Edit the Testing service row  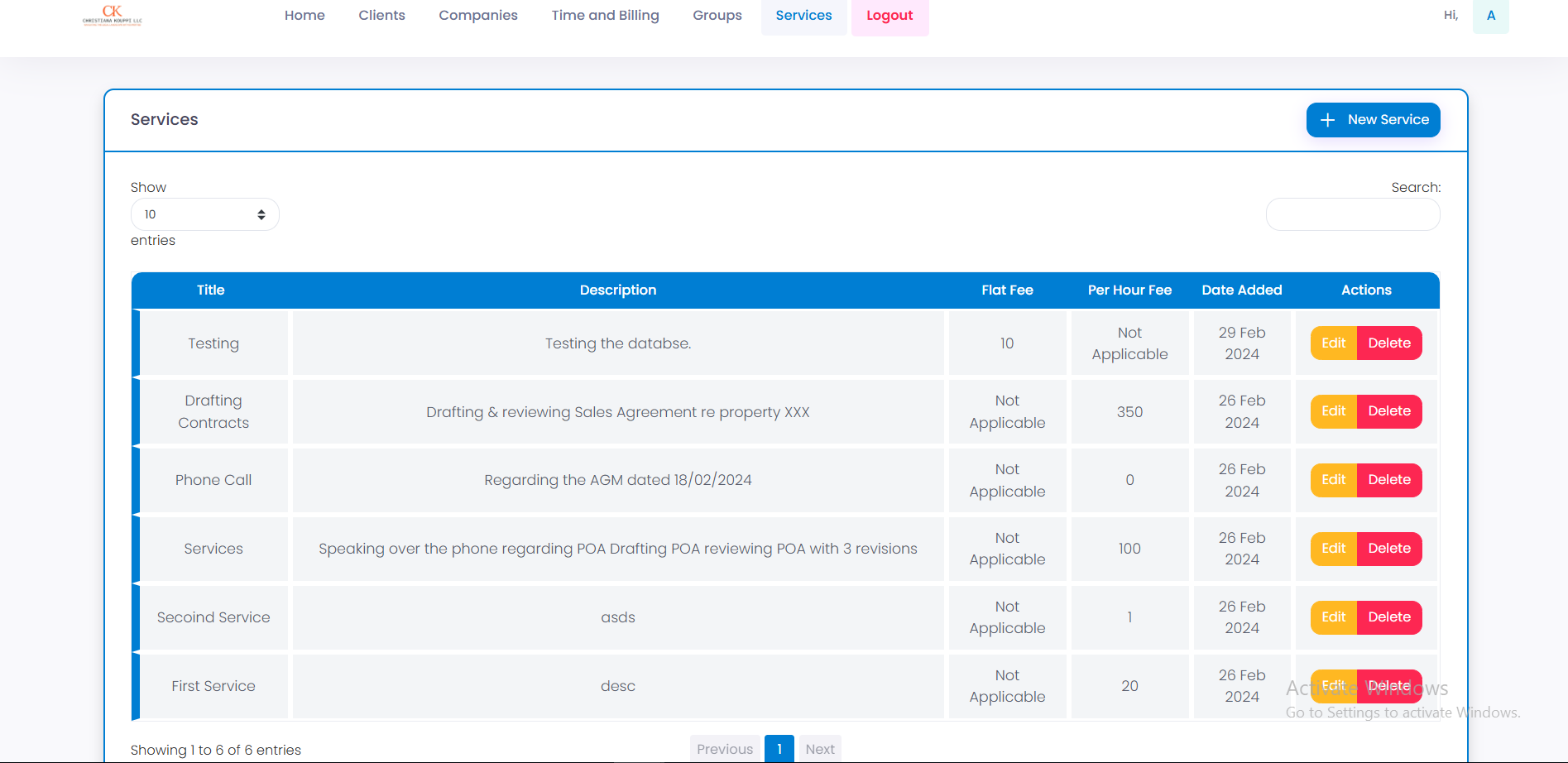point(1333,343)
